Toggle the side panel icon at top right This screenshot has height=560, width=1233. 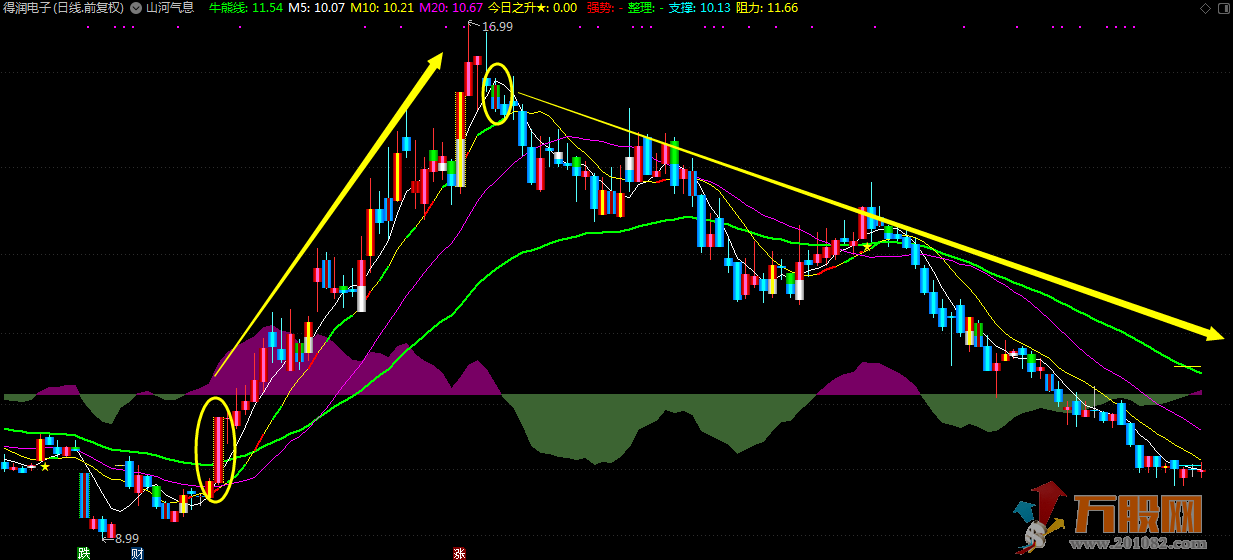(1222, 8)
